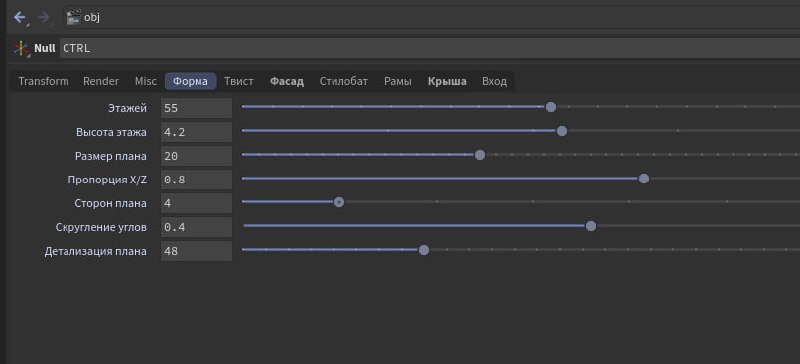Click the Высота этажа value field
Screen dimensions: 800x364
[x=196, y=132]
